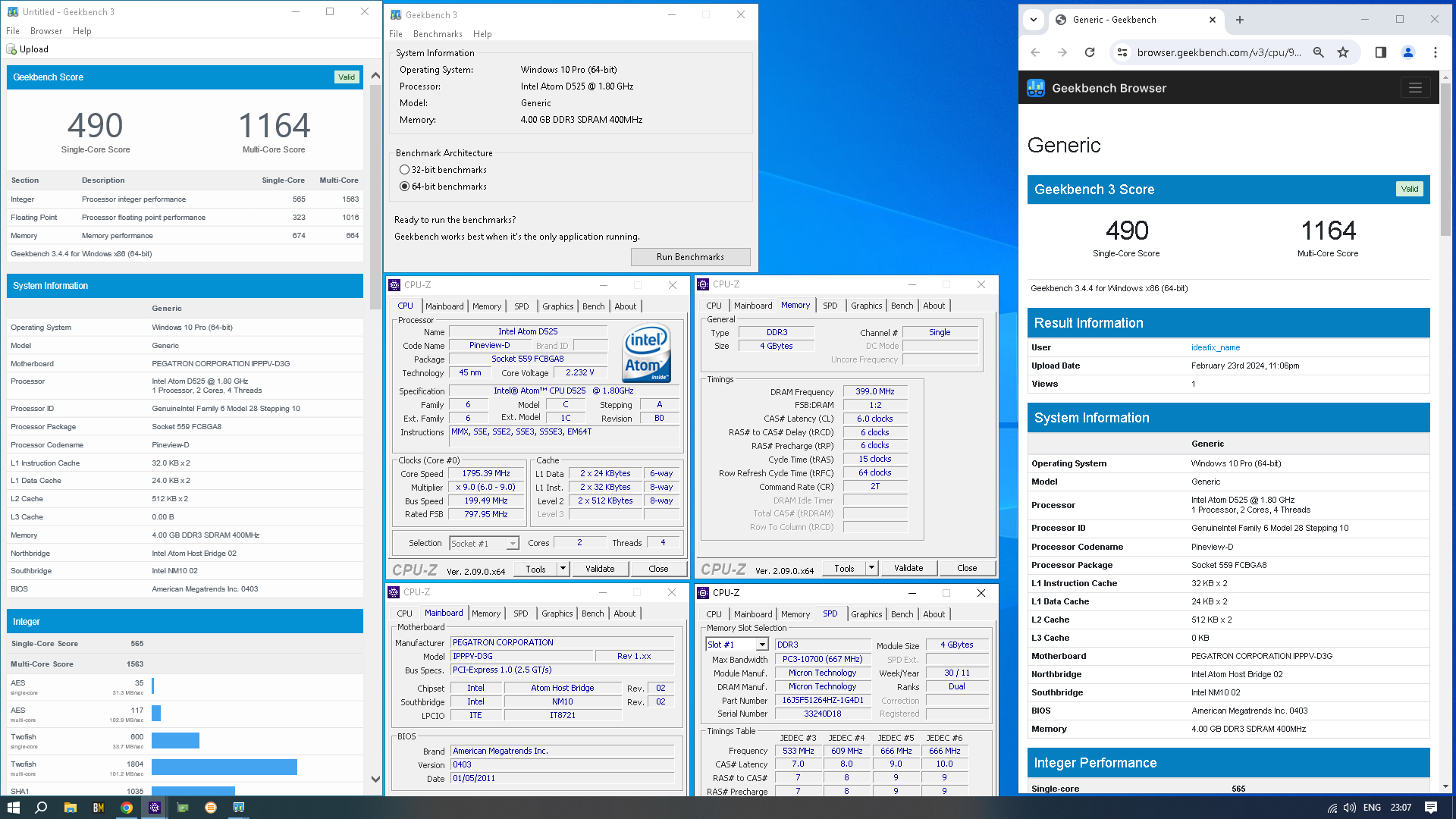Open Chrome three-dot menu
1456x819 pixels.
pos(1435,52)
